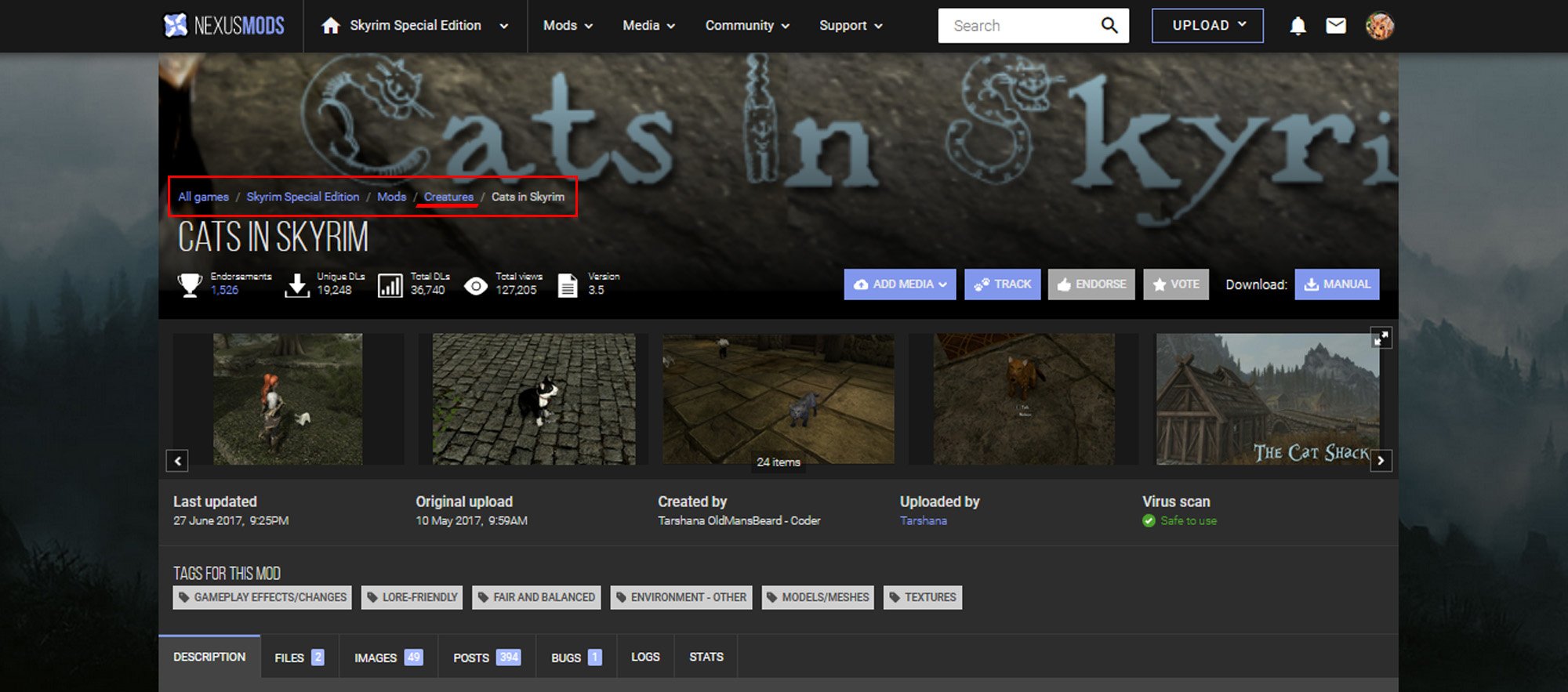This screenshot has width=1568, height=692.
Task: Open the Mods dropdown menu
Action: 568,26
